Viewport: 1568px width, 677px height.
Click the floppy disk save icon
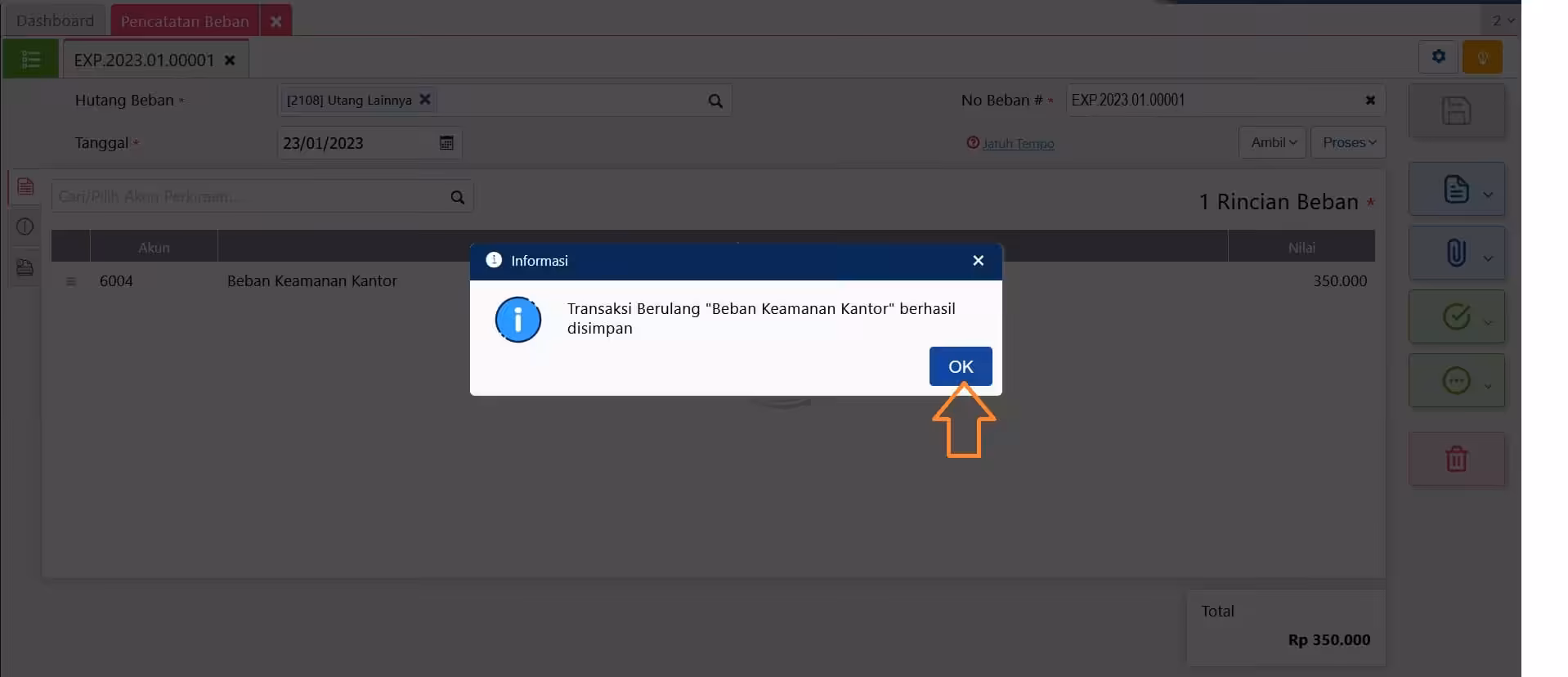(1456, 110)
